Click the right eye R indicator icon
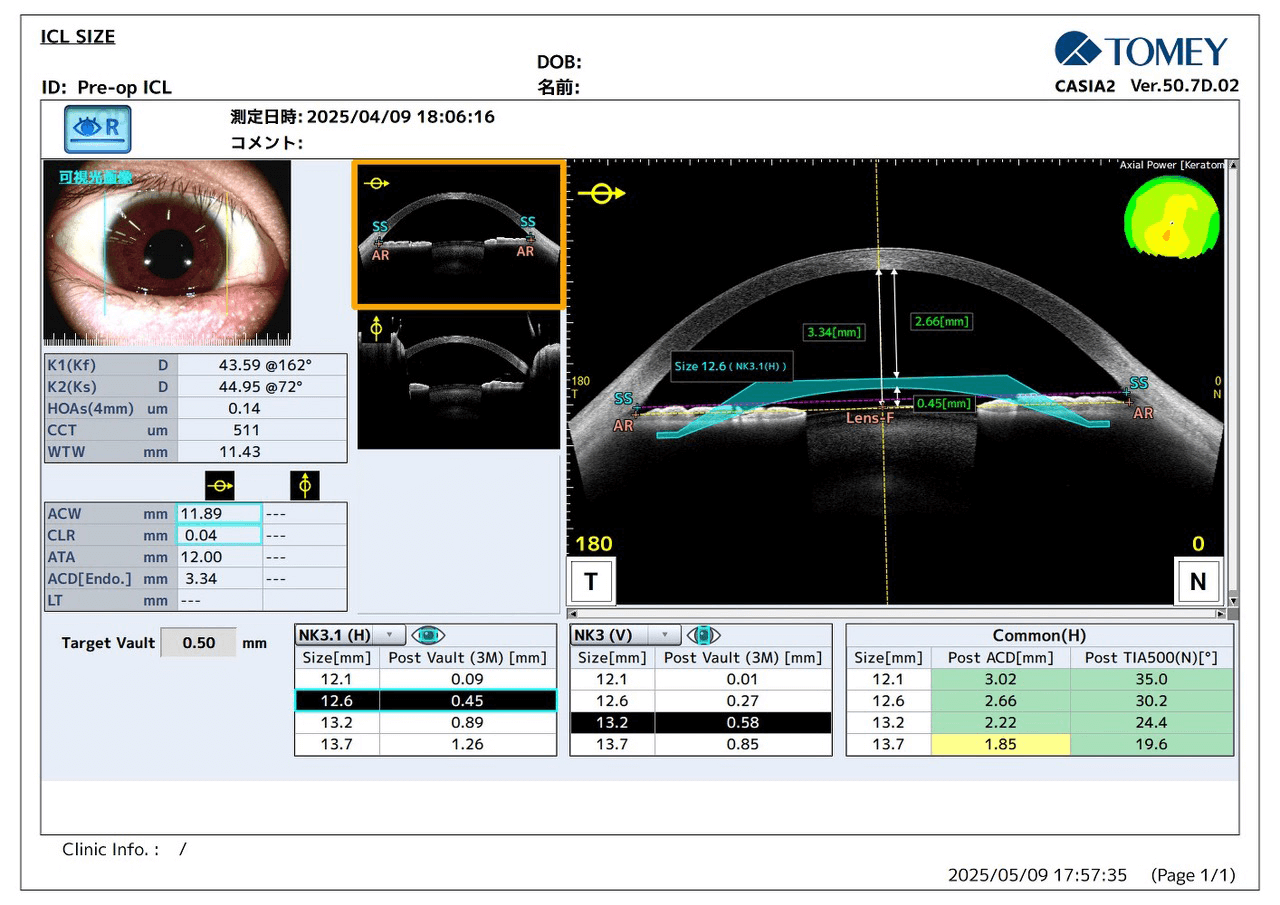The height and width of the screenshot is (905, 1280). (98, 128)
